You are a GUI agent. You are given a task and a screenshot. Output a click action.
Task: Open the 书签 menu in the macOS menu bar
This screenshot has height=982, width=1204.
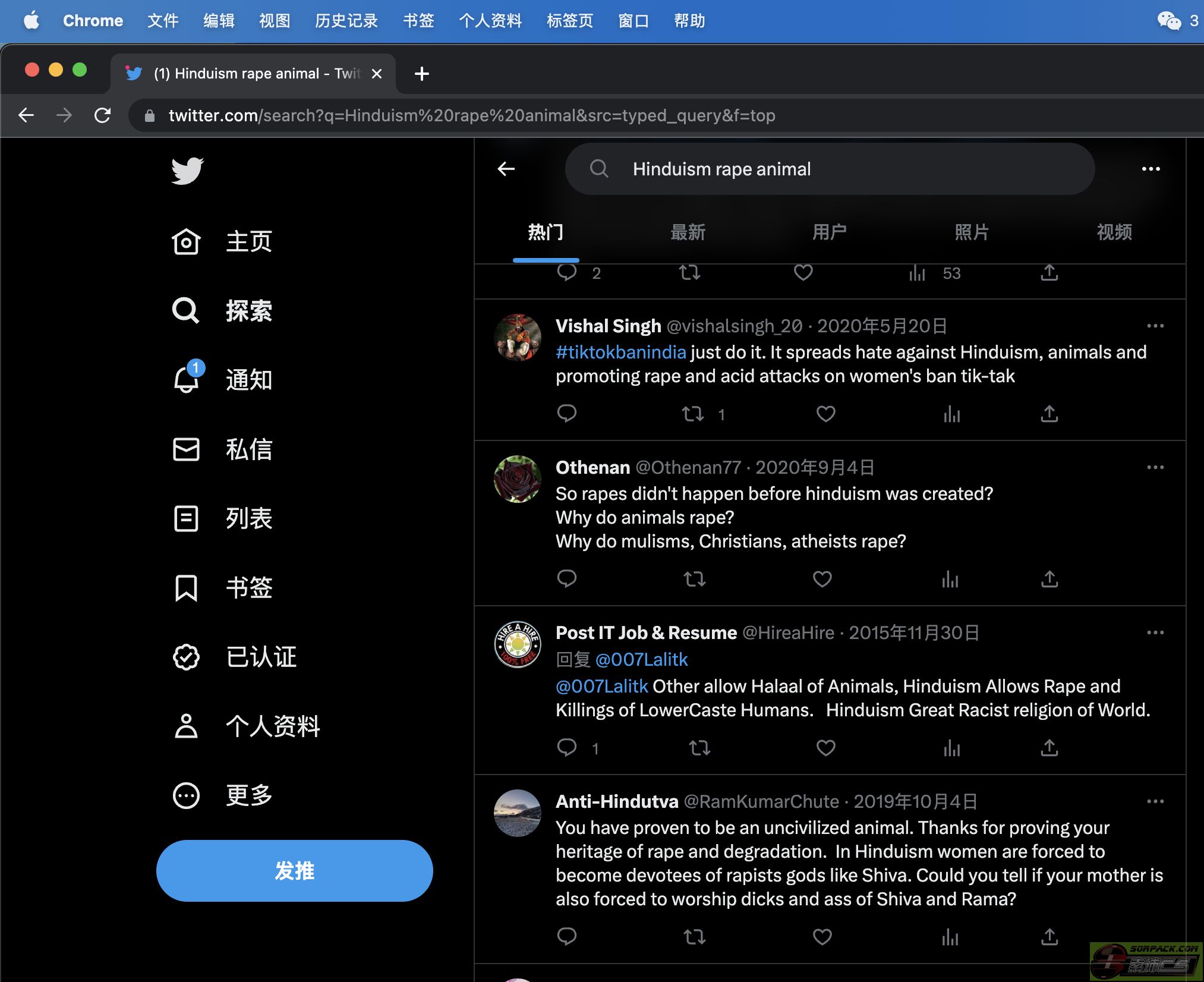[x=418, y=21]
